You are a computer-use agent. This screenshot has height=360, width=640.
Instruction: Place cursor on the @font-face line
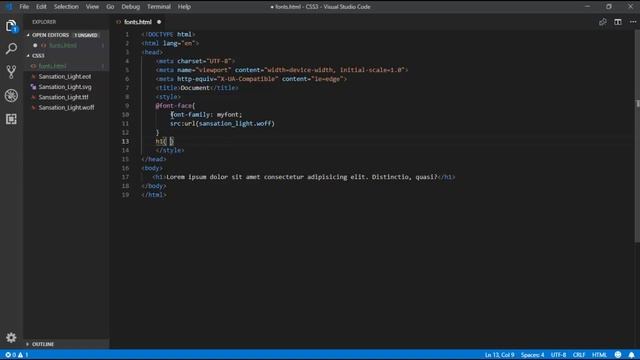click(175, 106)
